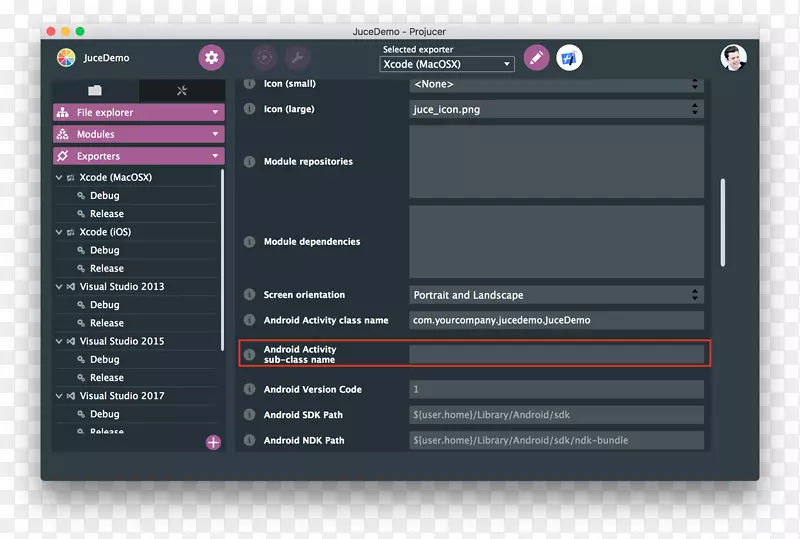This screenshot has width=800, height=539.
Task: Collapse the Exporters panel
Action: pyautogui.click(x=215, y=156)
